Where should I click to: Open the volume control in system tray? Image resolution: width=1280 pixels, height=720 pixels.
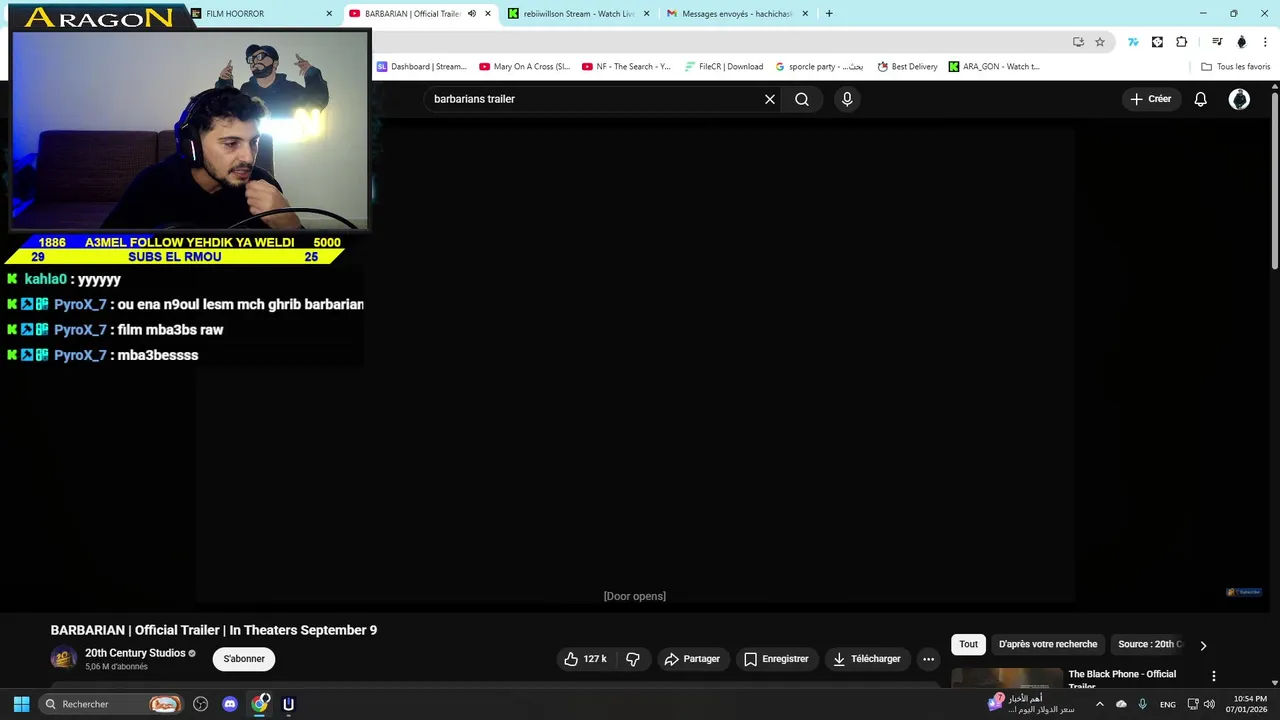point(1209,704)
